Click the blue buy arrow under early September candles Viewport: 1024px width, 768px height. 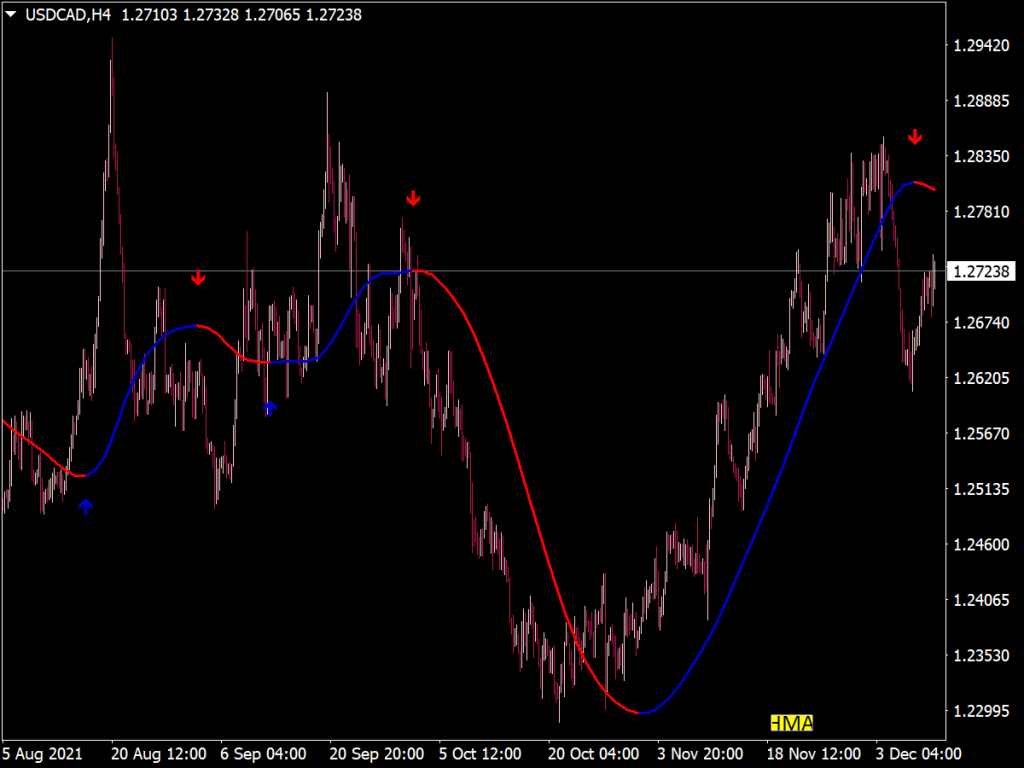point(268,406)
